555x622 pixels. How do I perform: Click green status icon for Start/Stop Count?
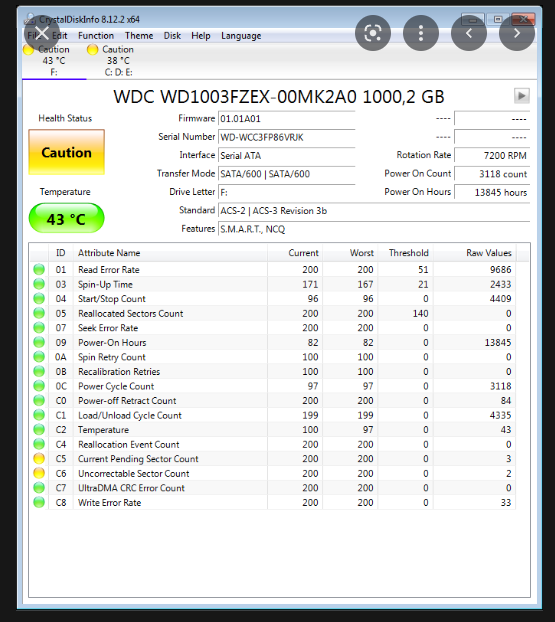[39, 298]
